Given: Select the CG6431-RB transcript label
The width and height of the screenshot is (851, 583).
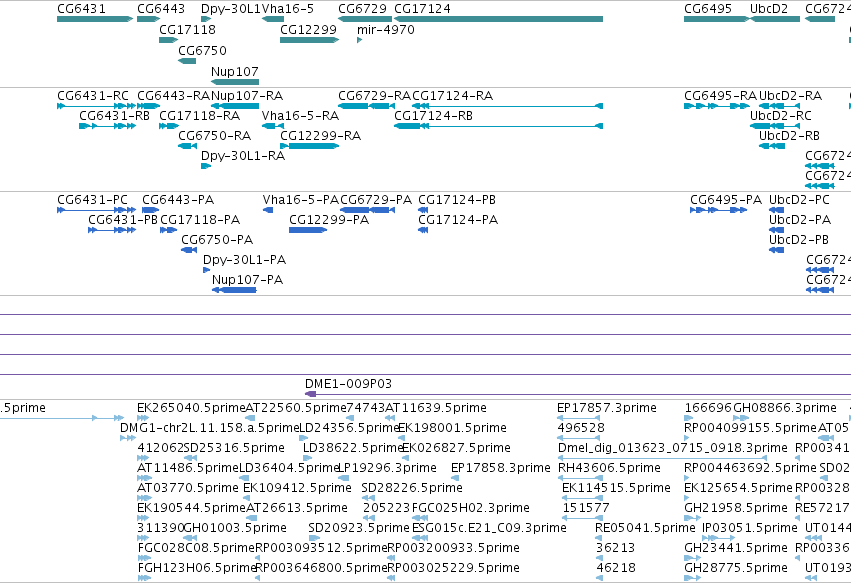Looking at the screenshot, I should (115, 116).
